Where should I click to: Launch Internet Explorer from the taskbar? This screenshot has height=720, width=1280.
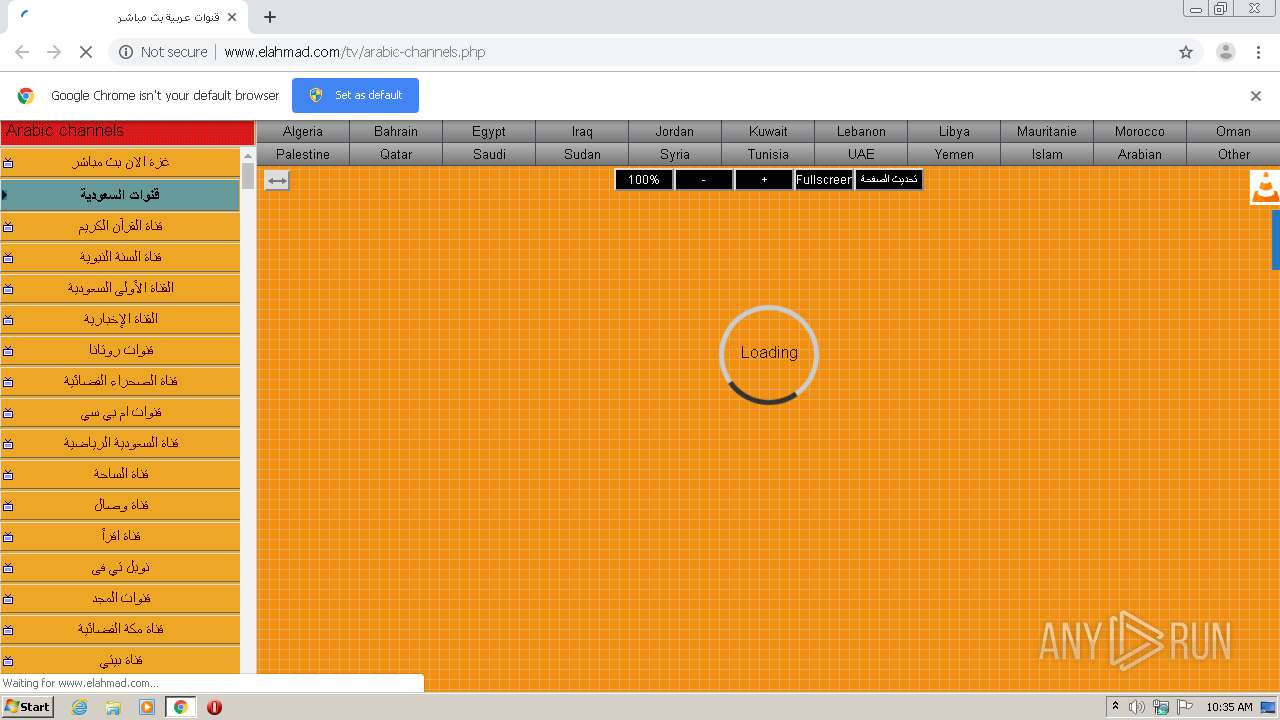pos(80,707)
